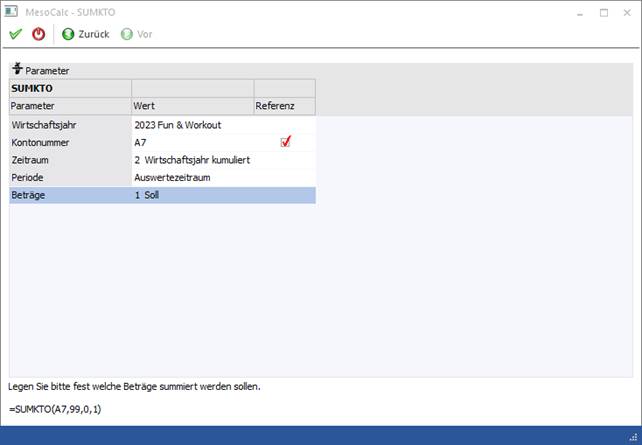Image resolution: width=642 pixels, height=445 pixels.
Task: Click the MesoCalc app icon in title bar
Action: point(12,12)
